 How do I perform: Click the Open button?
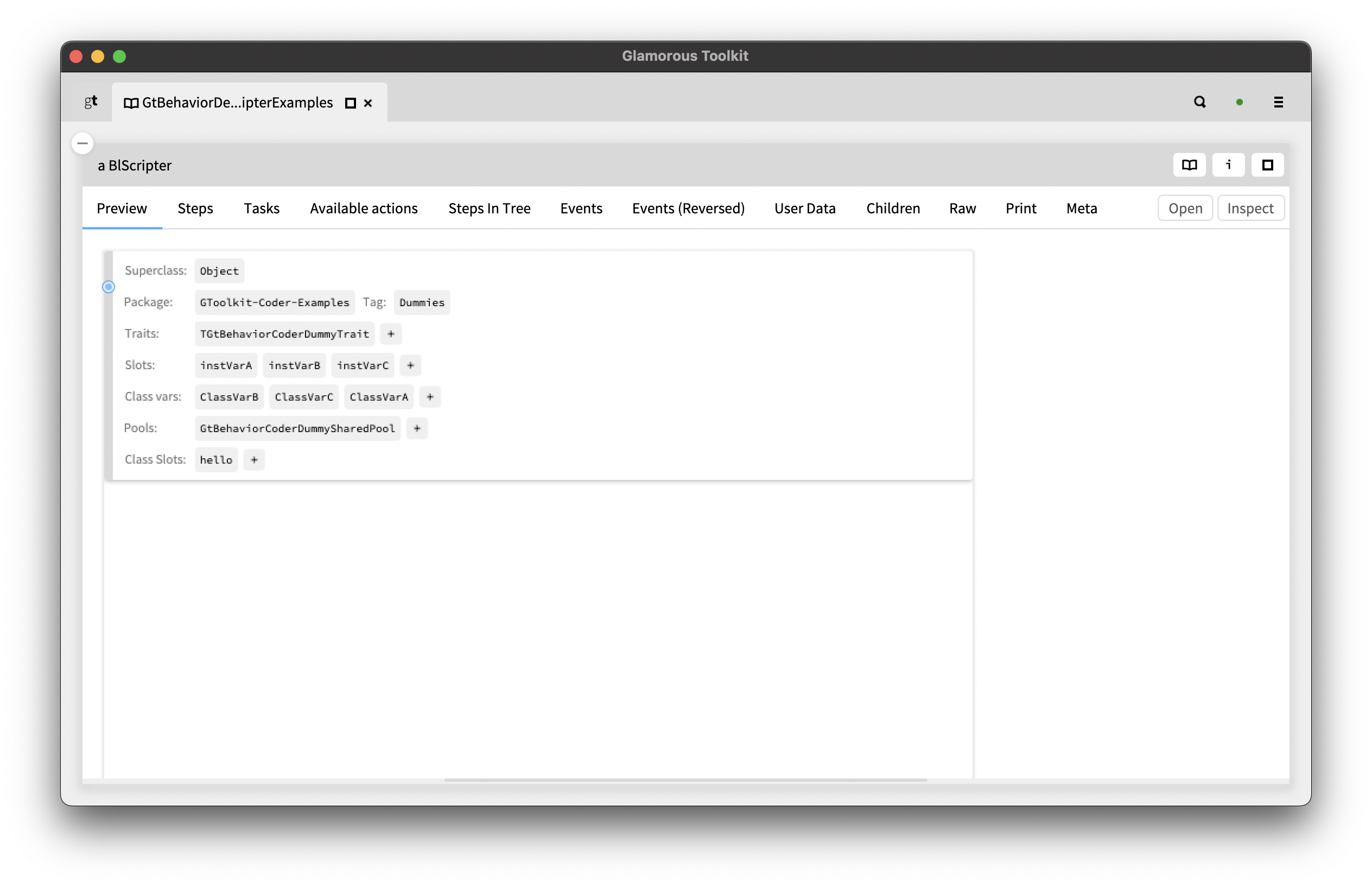(x=1185, y=208)
